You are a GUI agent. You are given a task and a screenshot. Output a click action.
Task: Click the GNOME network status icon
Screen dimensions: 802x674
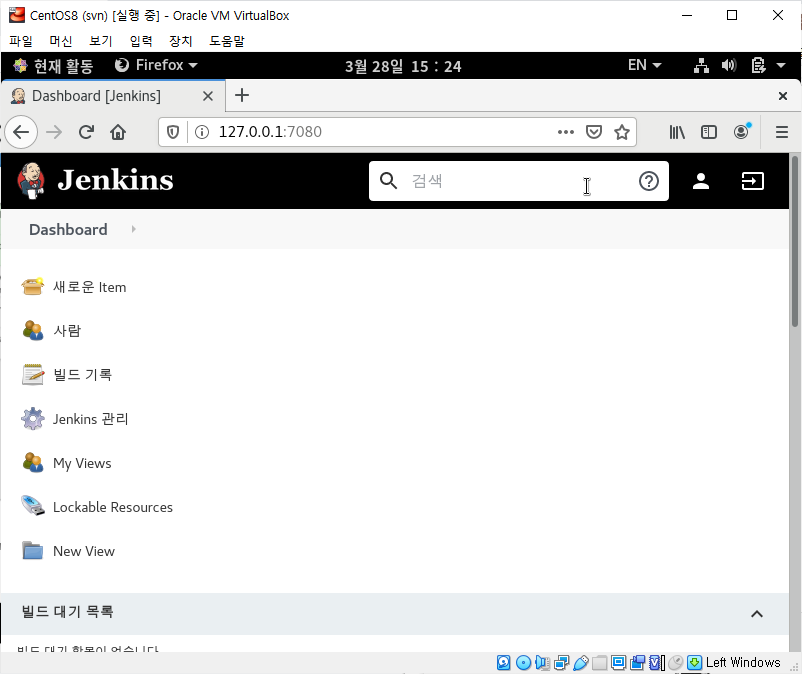(x=701, y=65)
